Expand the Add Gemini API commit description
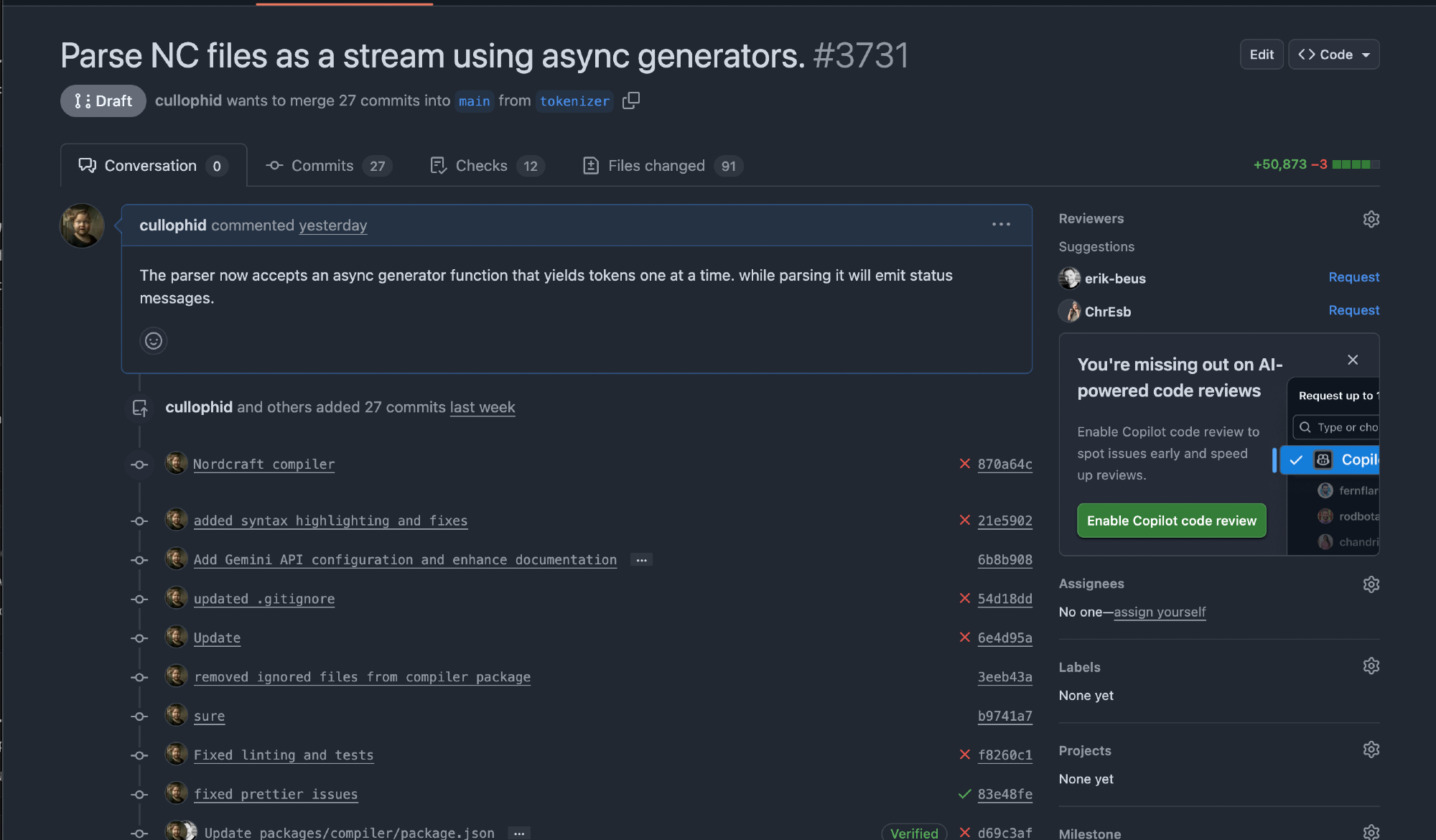Screen dimensions: 1436x840 (641, 560)
